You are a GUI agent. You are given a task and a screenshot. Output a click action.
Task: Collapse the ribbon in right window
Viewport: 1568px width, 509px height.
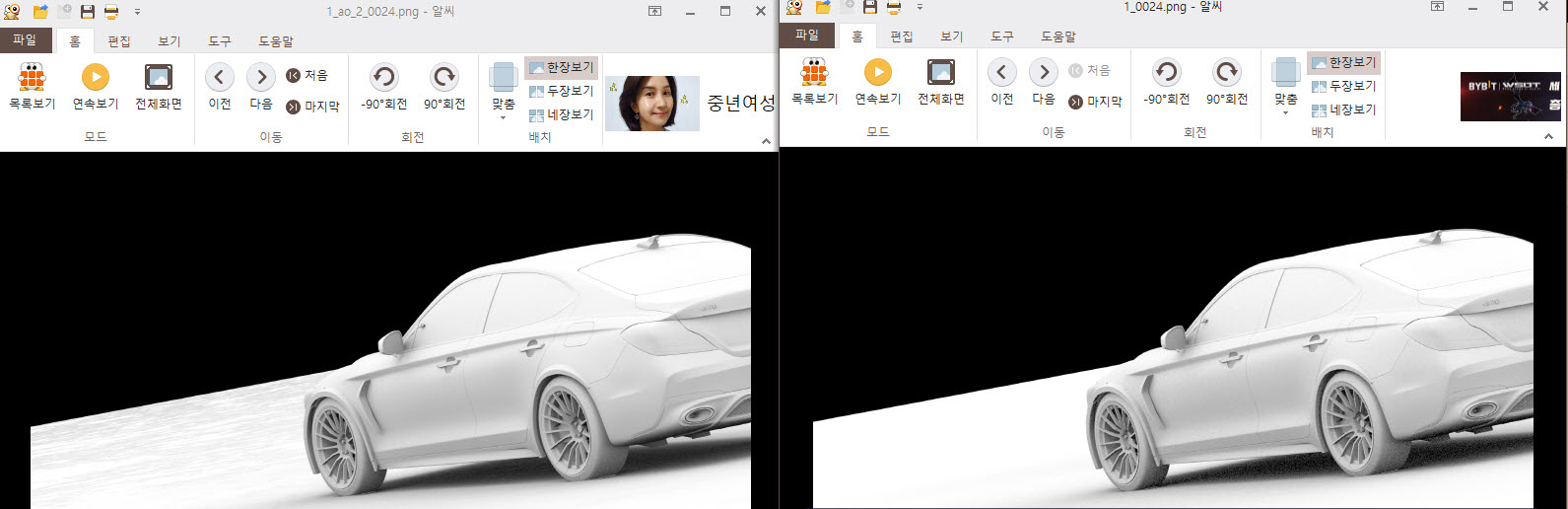1548,136
